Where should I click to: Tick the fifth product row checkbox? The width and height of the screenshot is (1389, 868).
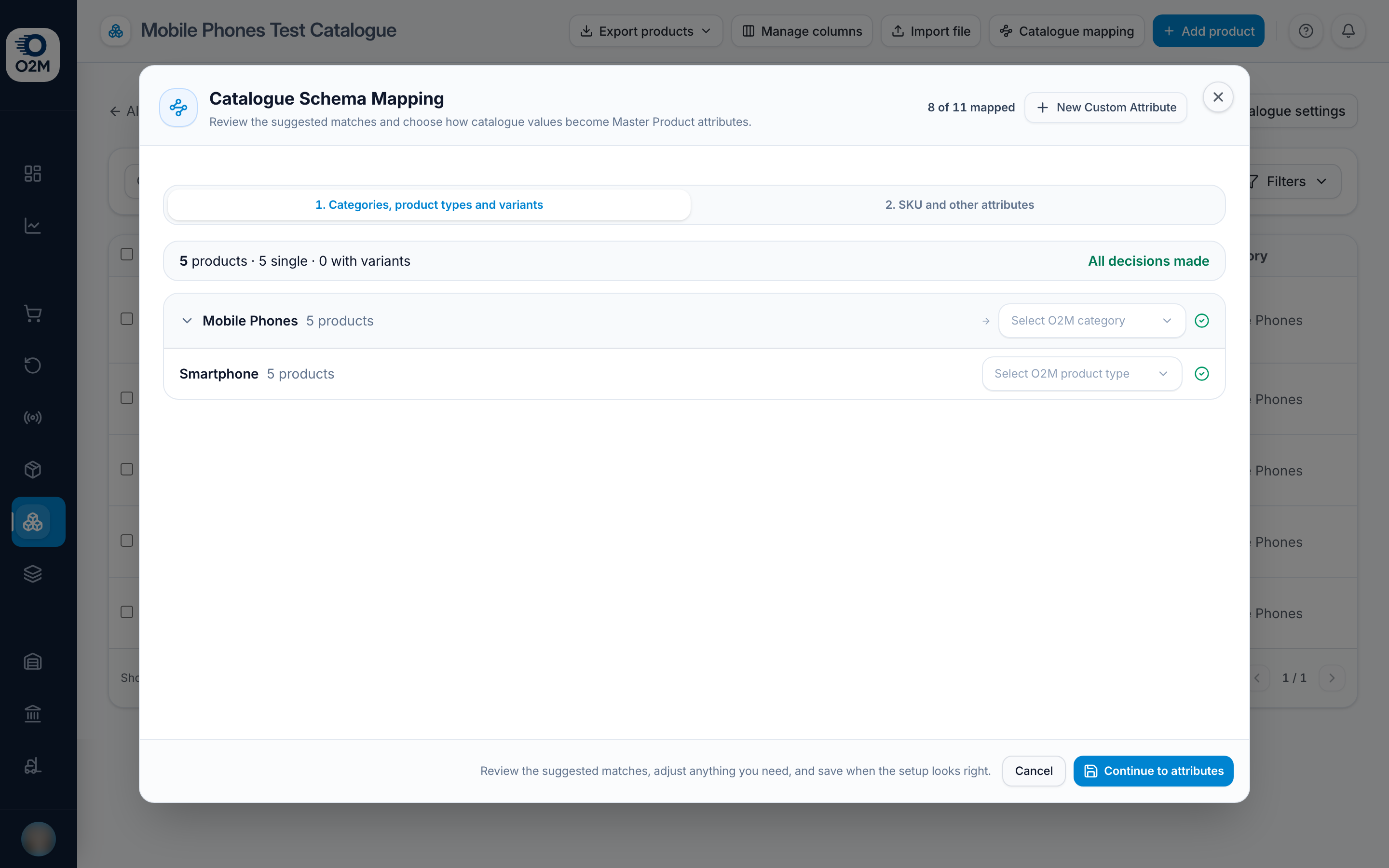point(127,612)
